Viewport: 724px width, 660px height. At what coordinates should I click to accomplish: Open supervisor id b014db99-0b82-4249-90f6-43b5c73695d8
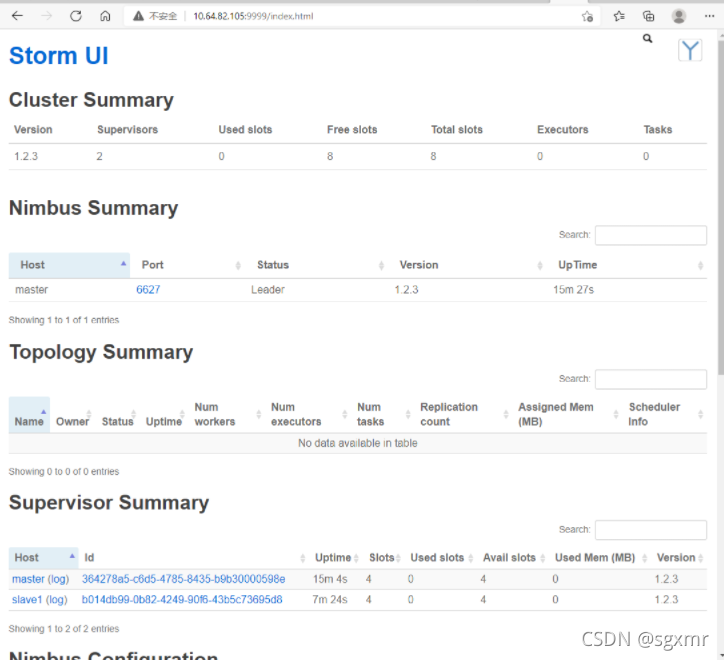point(182,600)
